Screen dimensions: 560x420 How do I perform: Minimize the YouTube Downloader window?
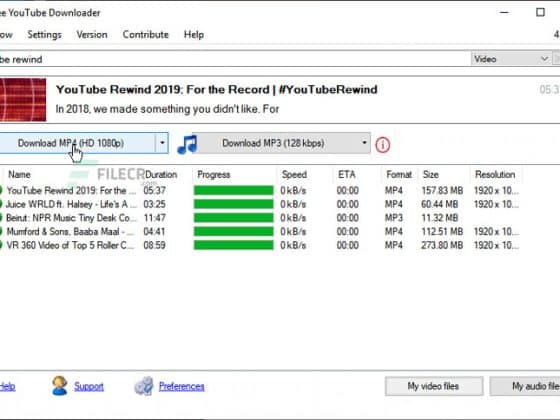pos(504,12)
